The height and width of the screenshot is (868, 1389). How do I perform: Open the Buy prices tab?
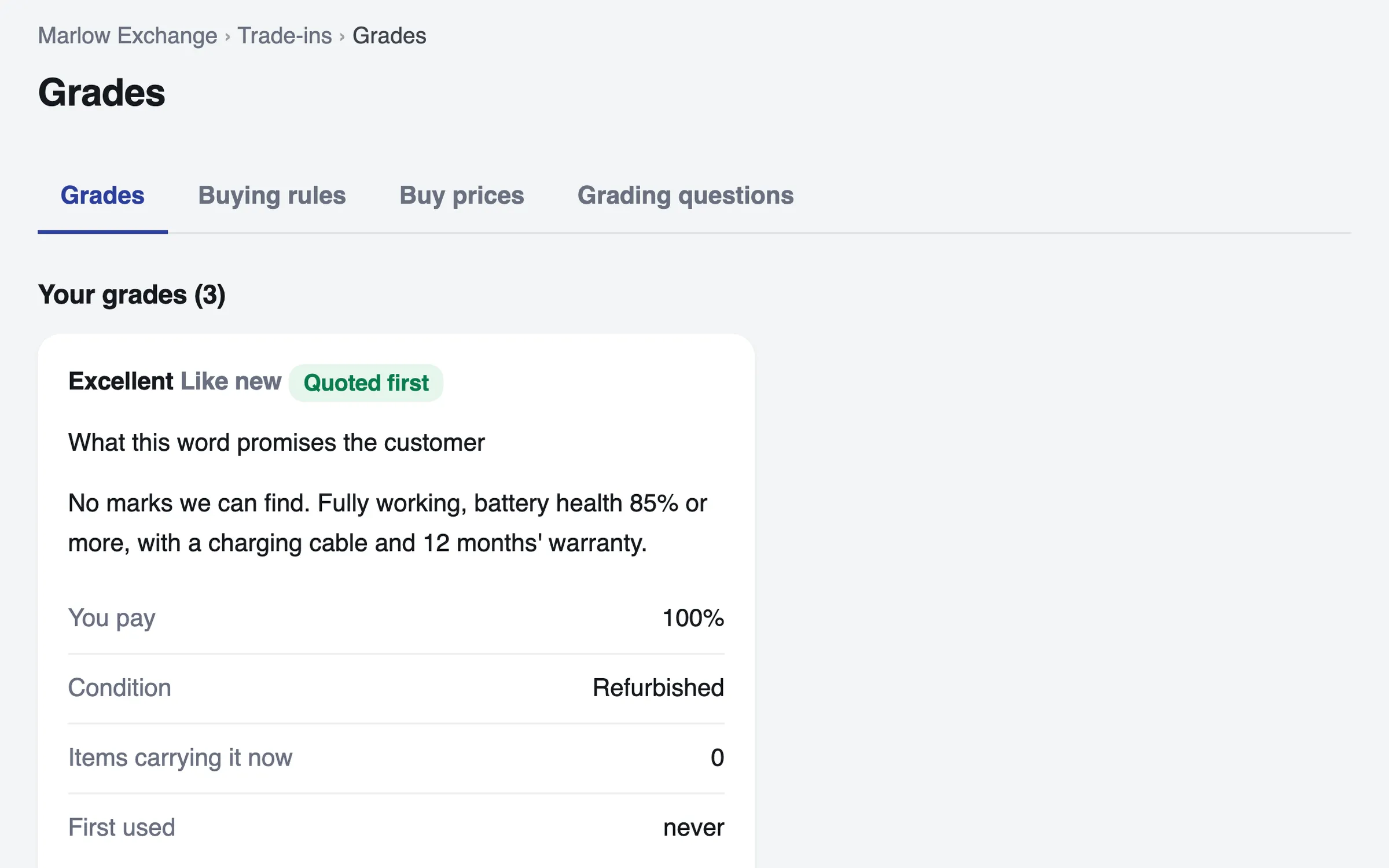462,196
